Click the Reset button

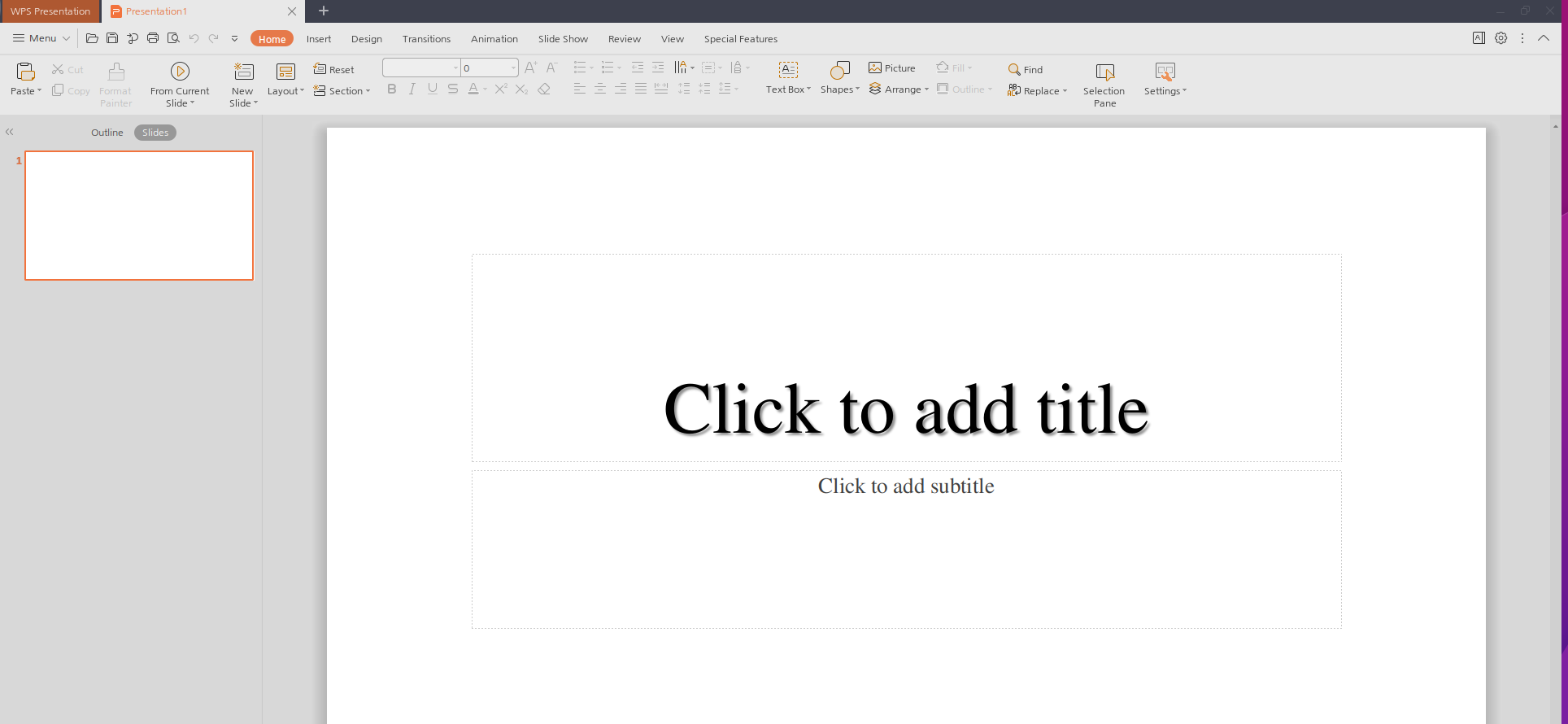[x=334, y=70]
